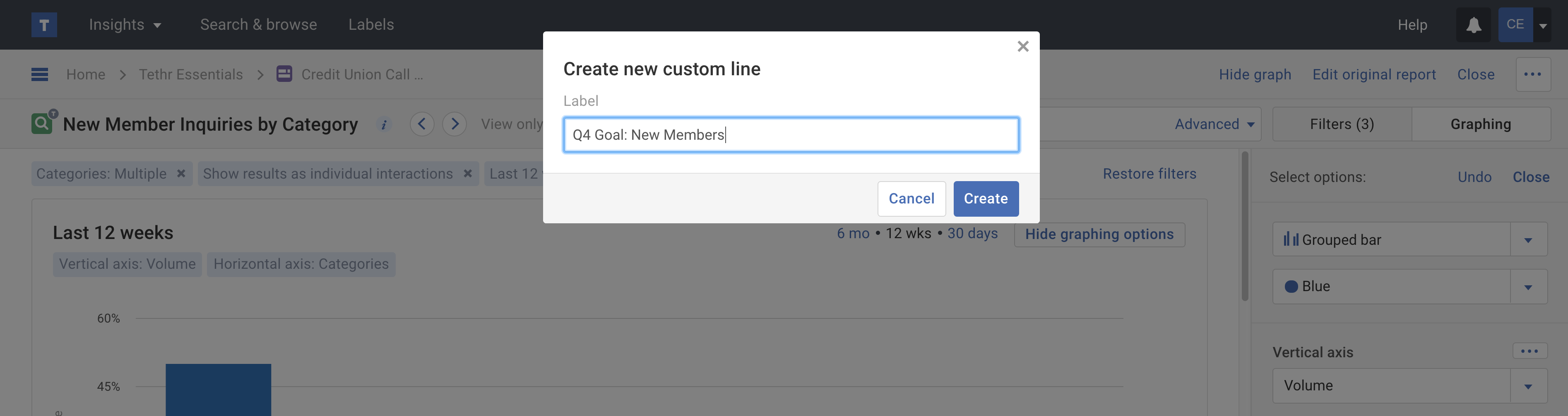Cancel the new custom line
Viewport: 1568px width, 416px height.
(x=911, y=199)
